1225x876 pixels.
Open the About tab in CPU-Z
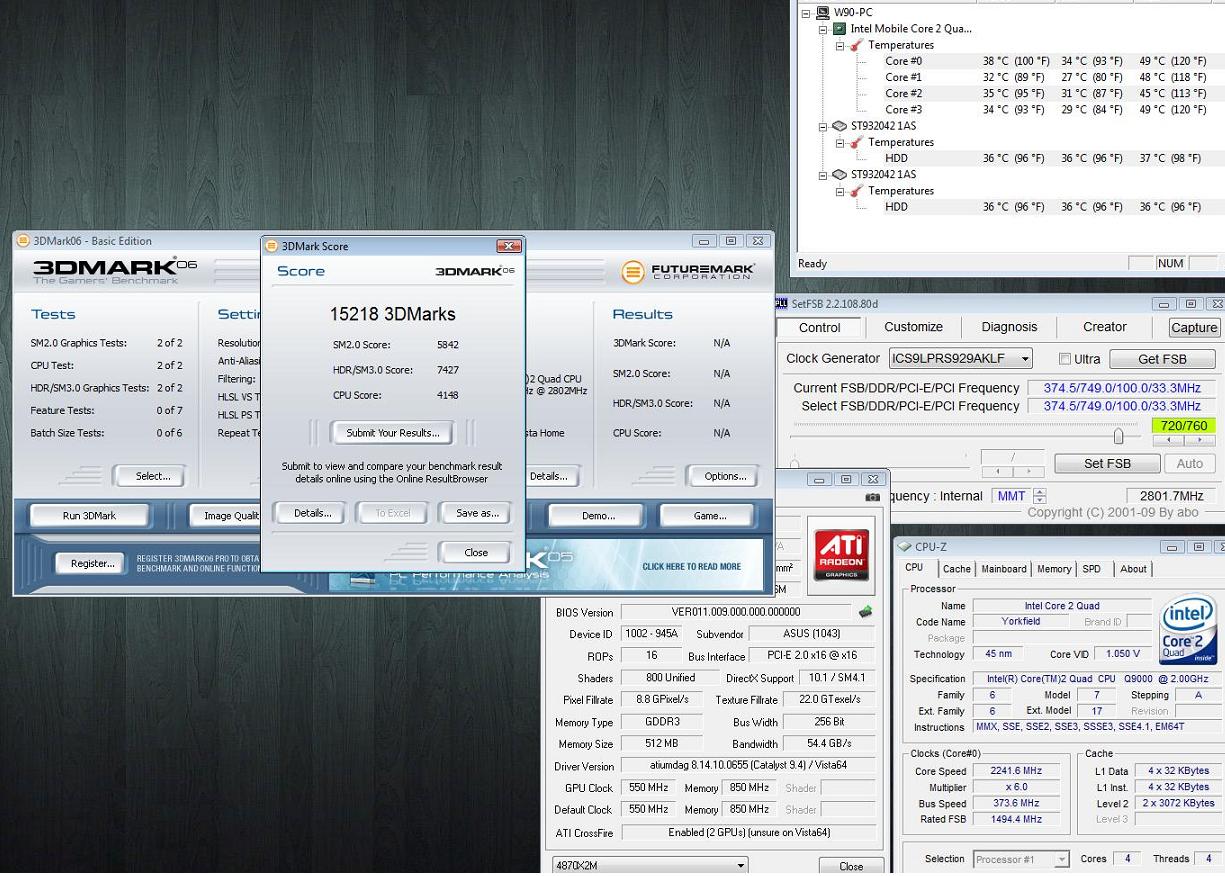tap(1133, 569)
